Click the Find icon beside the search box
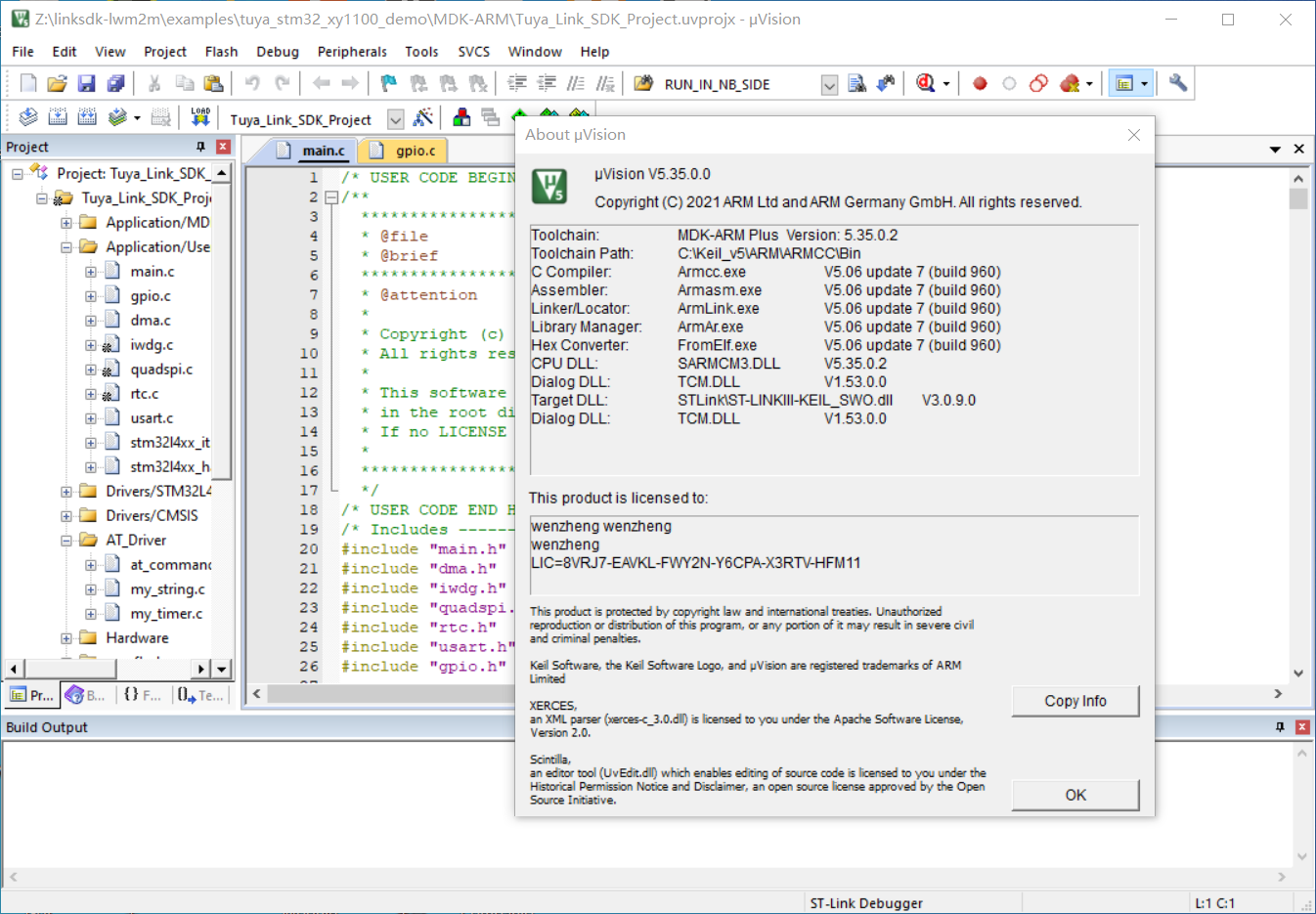The width and height of the screenshot is (1316, 914). (856, 84)
